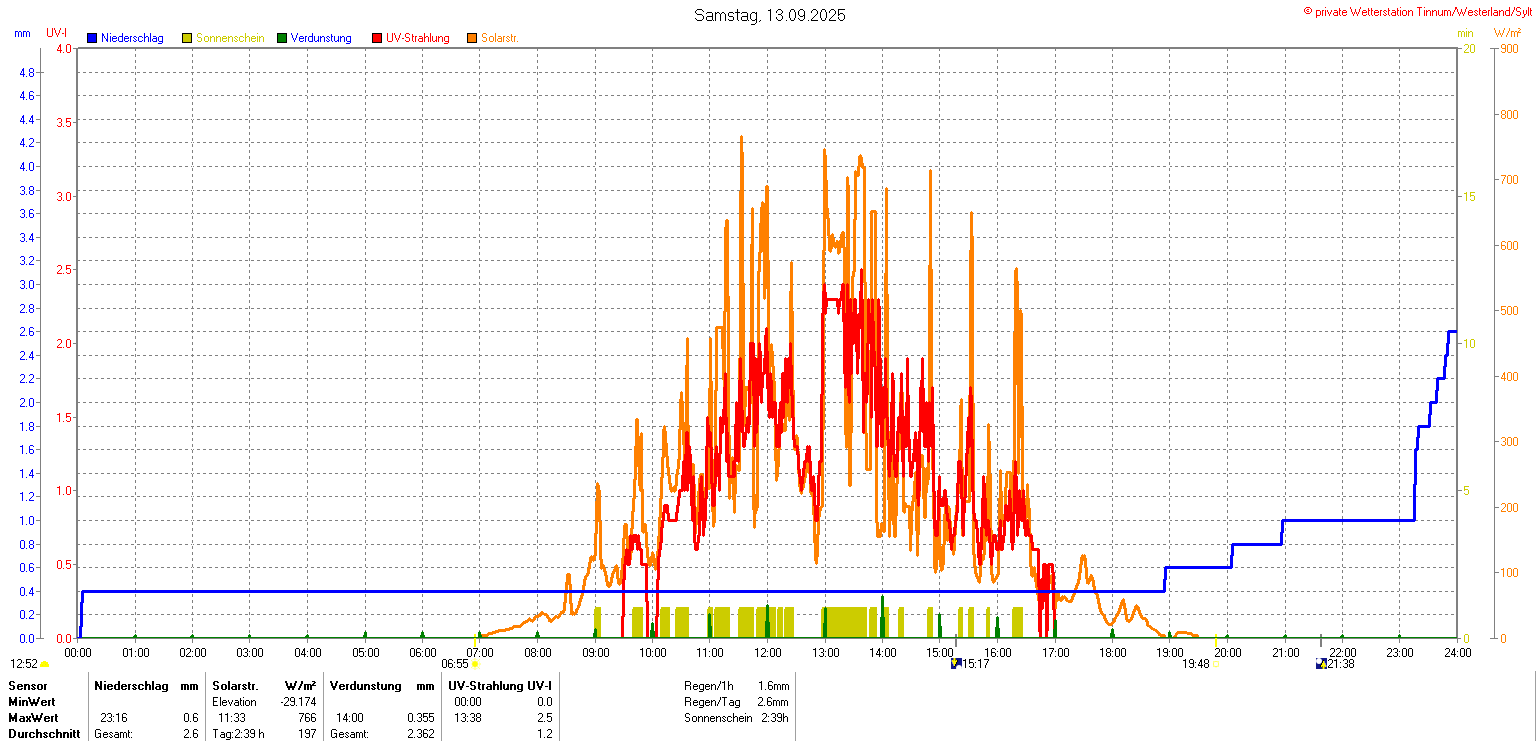Viewport: 1536px width, 741px height.
Task: Click the blue Niederschlag legend square
Action: tap(92, 38)
